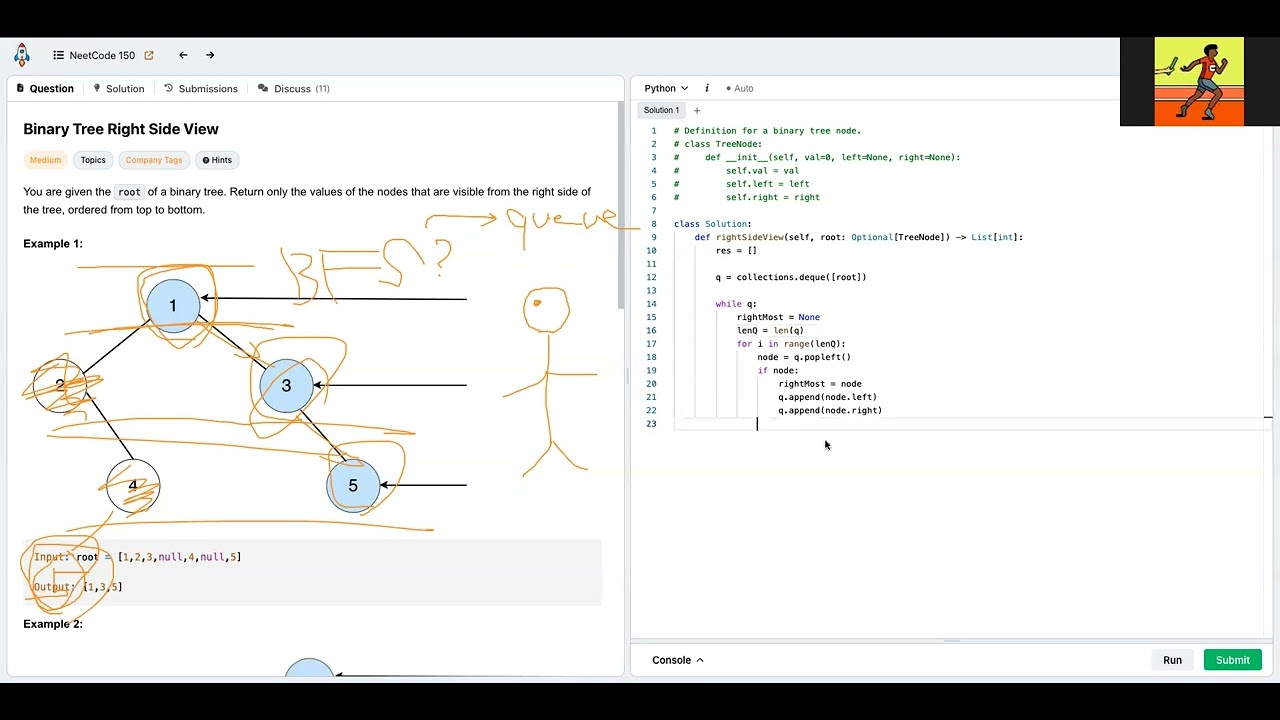
Task: Click code line 'class Solution:'
Action: pos(712,224)
